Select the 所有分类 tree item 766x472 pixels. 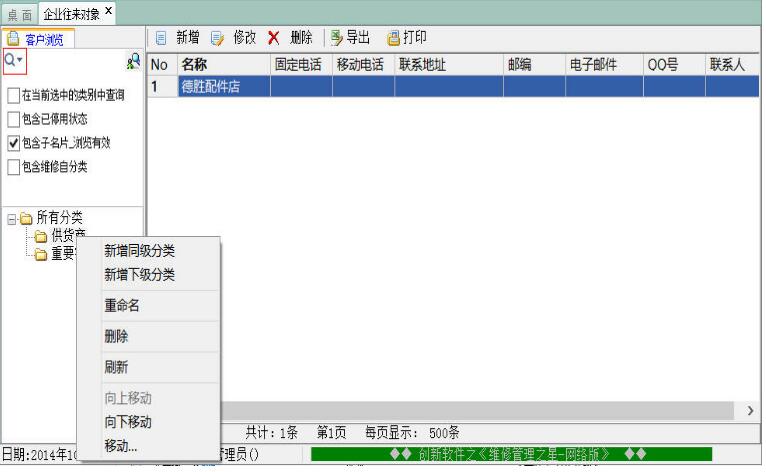[x=60, y=217]
